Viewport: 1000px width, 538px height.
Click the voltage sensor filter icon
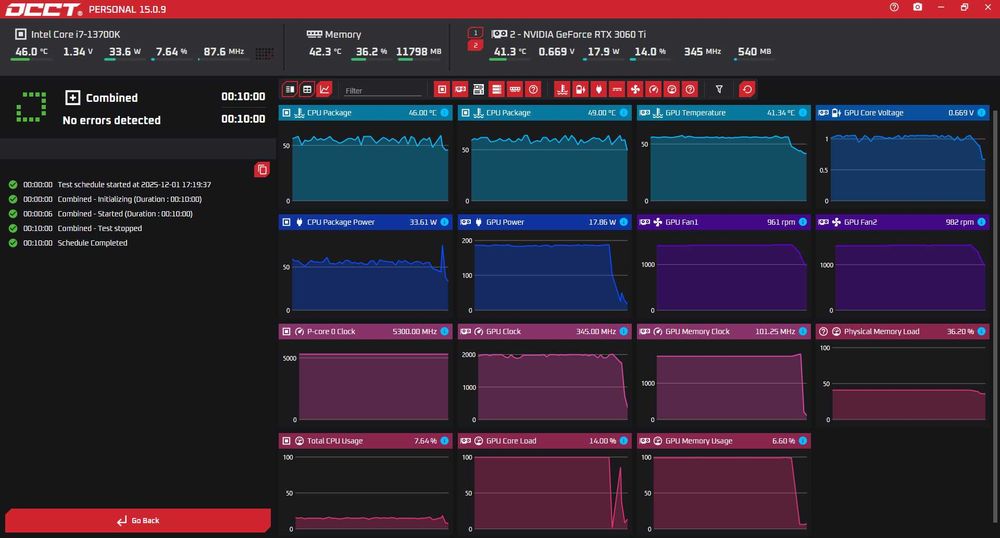[580, 90]
